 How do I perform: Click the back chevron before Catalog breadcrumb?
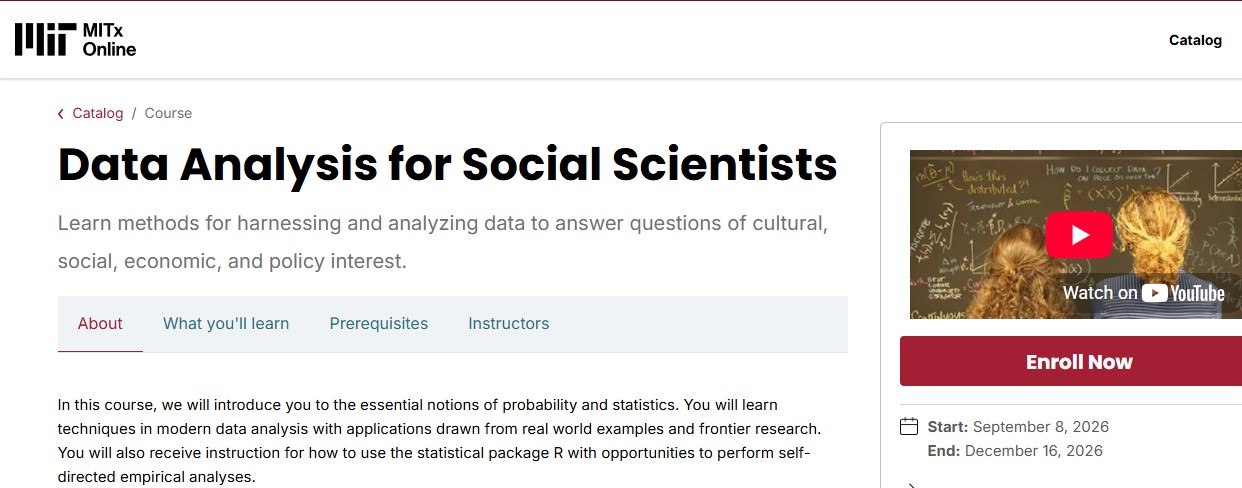[x=61, y=114]
